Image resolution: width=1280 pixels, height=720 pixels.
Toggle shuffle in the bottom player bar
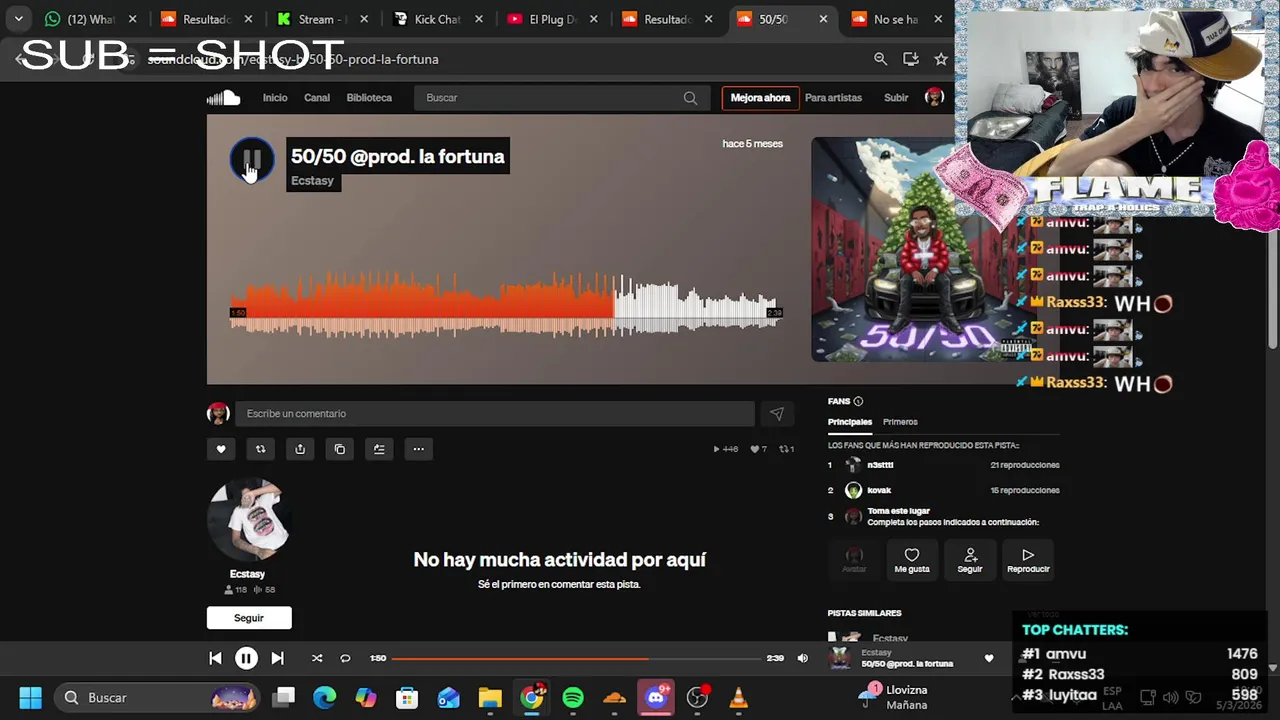pyautogui.click(x=317, y=658)
